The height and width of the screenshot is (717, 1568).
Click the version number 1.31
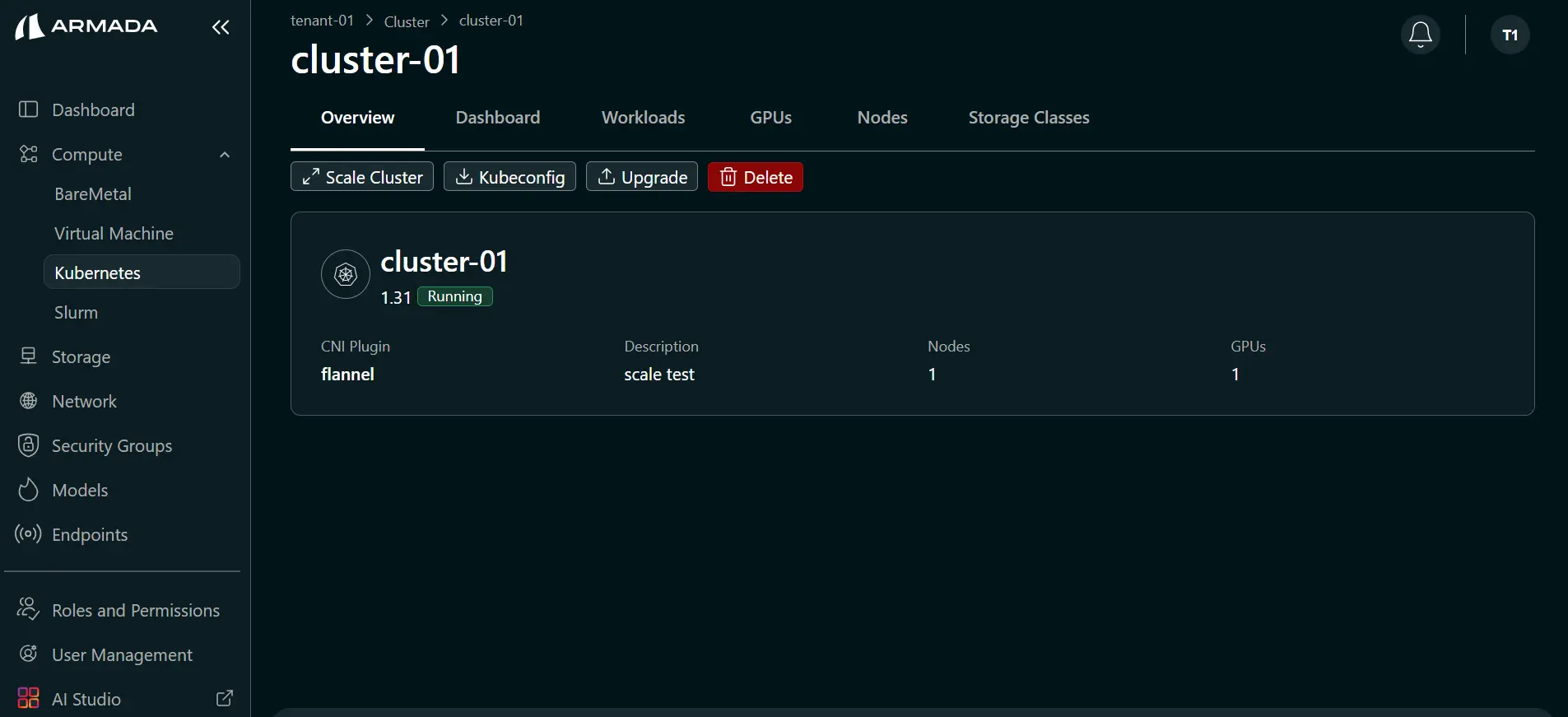[395, 297]
